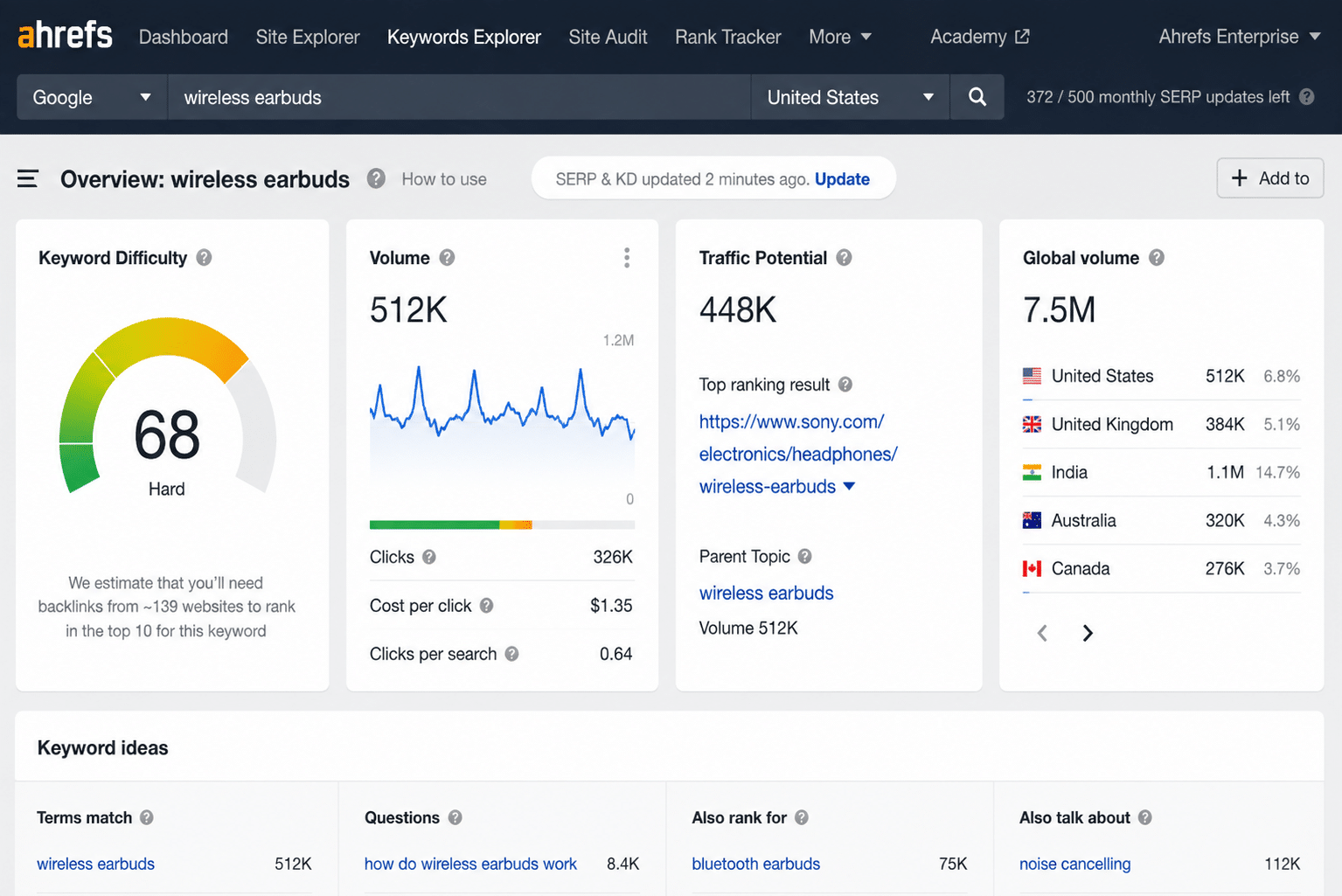This screenshot has height=896, width=1342.
Task: Click the search magnifier button
Action: [977, 97]
